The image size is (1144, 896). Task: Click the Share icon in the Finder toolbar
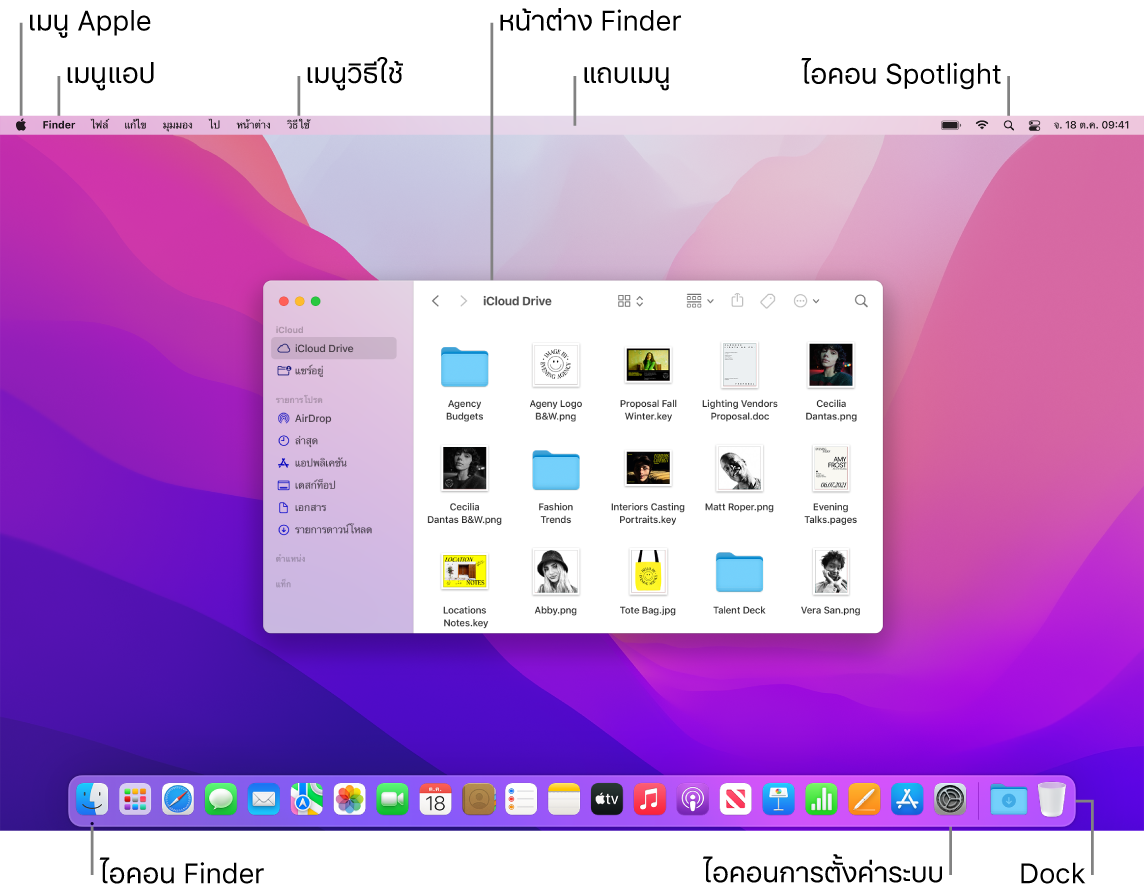(x=738, y=300)
